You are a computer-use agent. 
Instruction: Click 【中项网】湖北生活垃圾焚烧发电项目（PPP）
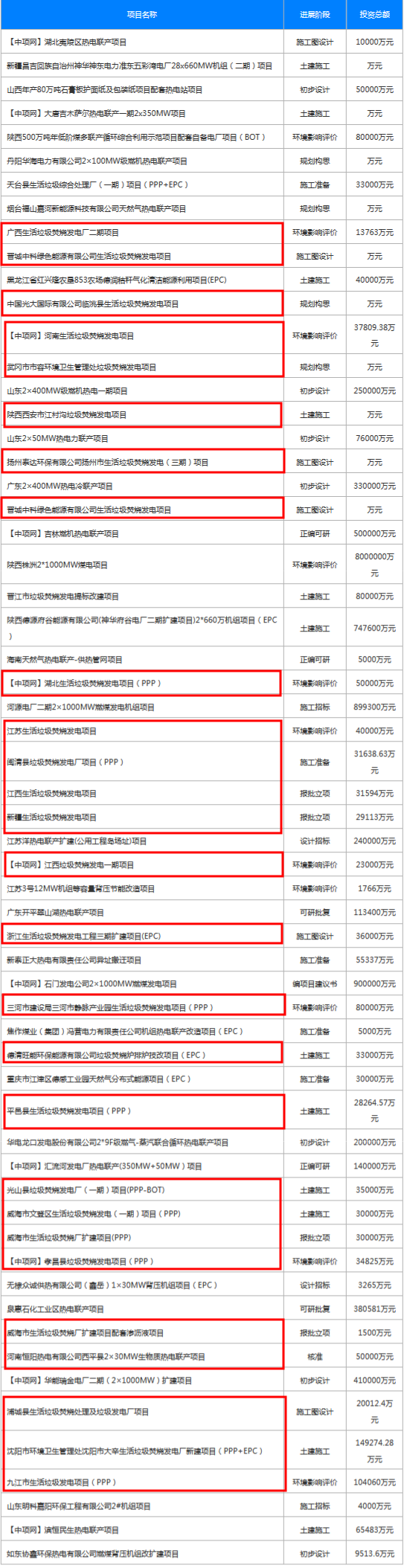tap(83, 684)
